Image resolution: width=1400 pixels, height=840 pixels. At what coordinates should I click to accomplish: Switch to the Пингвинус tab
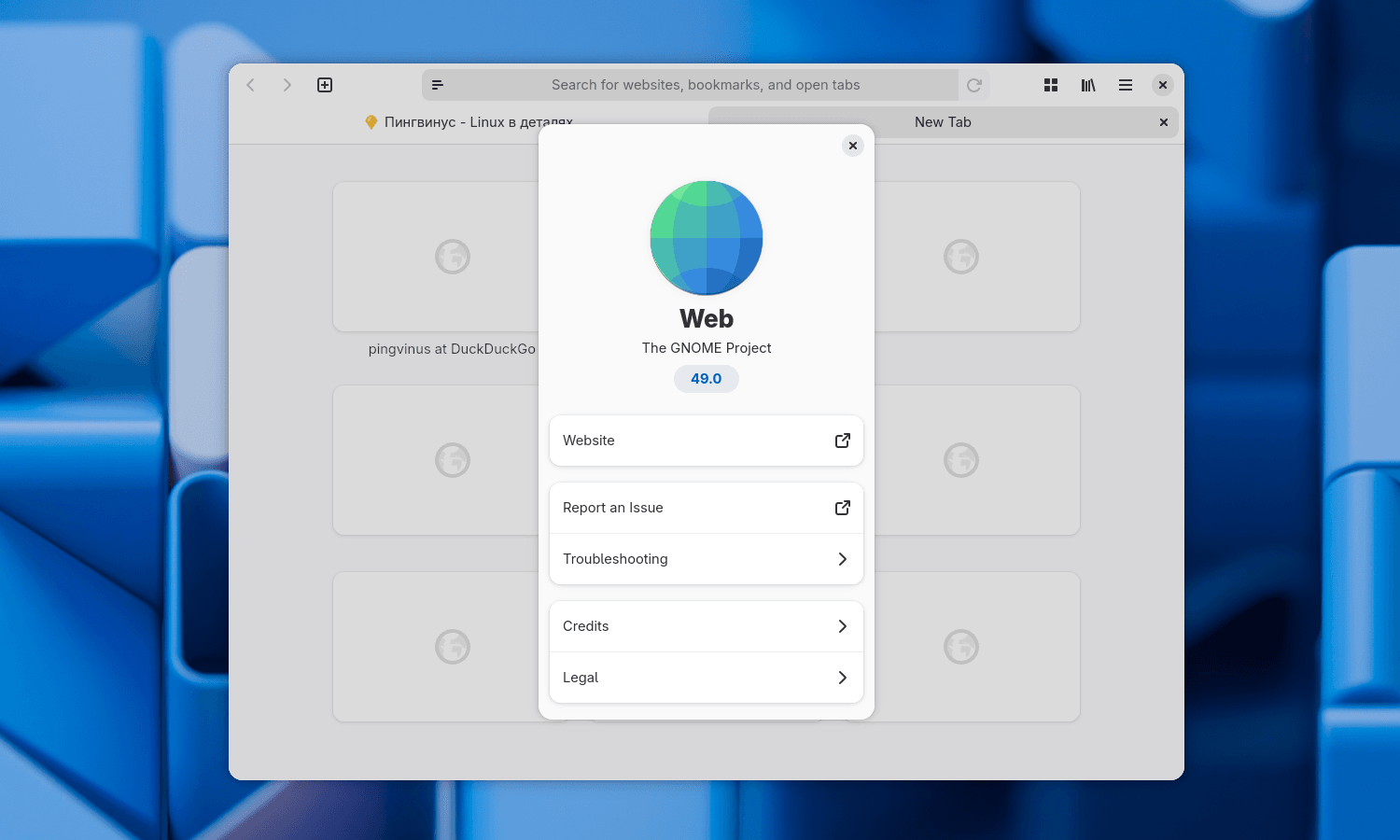467,122
